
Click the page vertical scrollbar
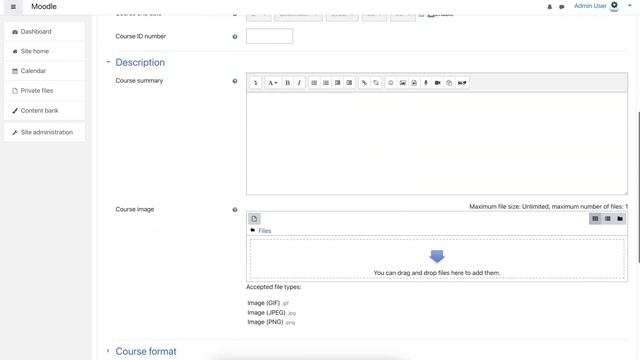[x=638, y=188]
